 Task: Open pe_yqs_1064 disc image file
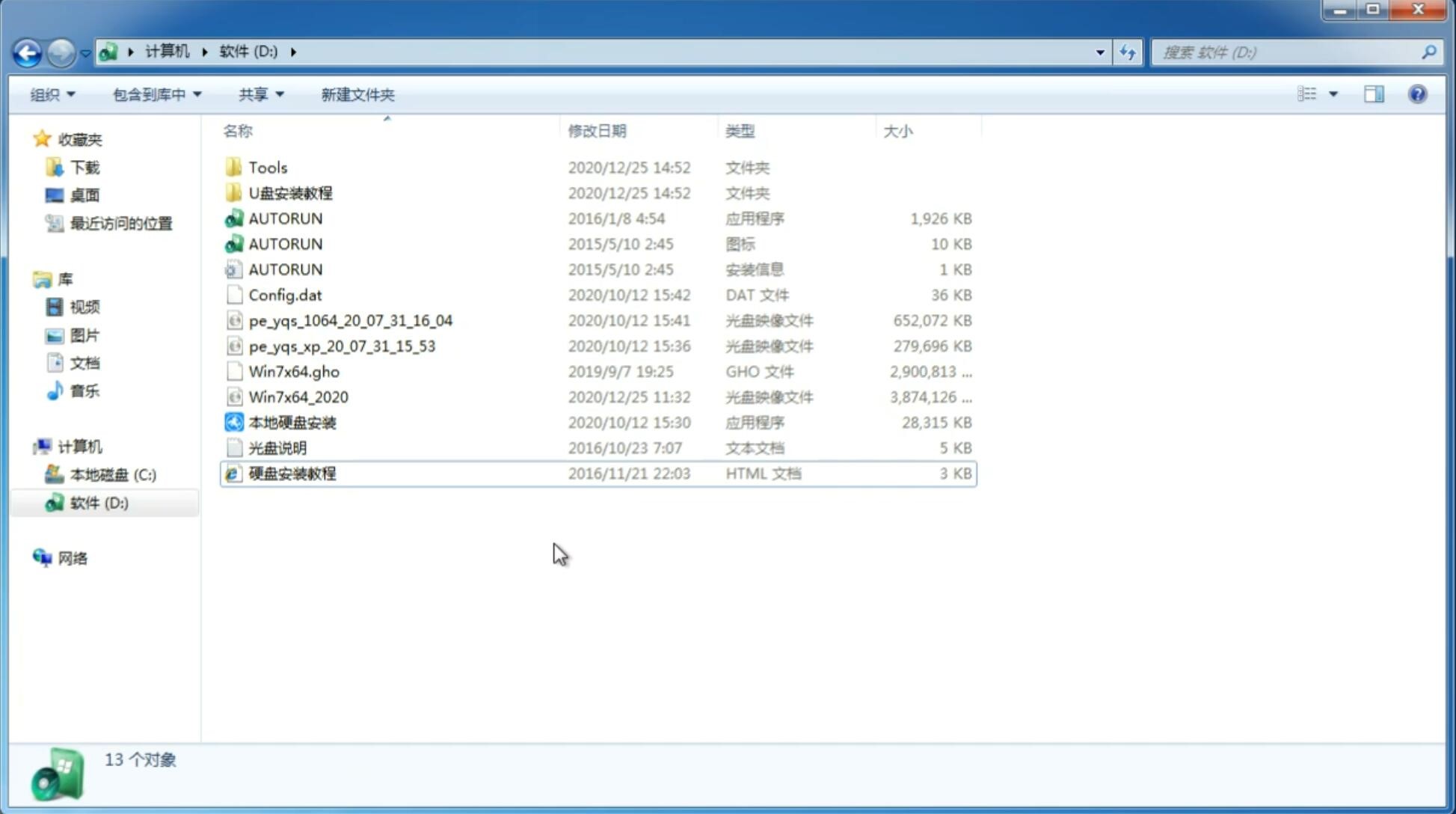point(351,320)
